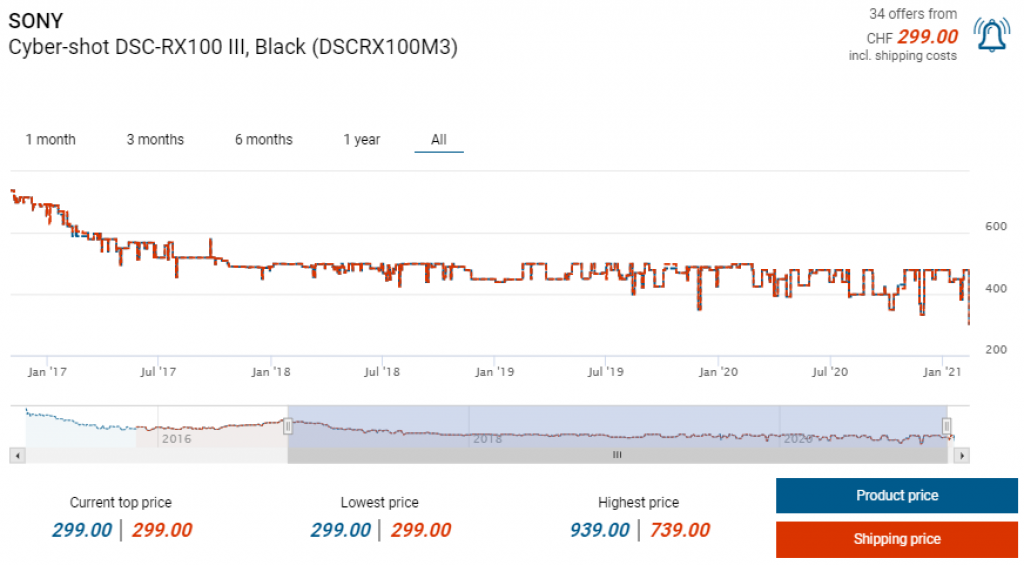Viewport: 1024px width, 565px height.
Task: Click the Jan '17 axis label
Action: pos(47,372)
